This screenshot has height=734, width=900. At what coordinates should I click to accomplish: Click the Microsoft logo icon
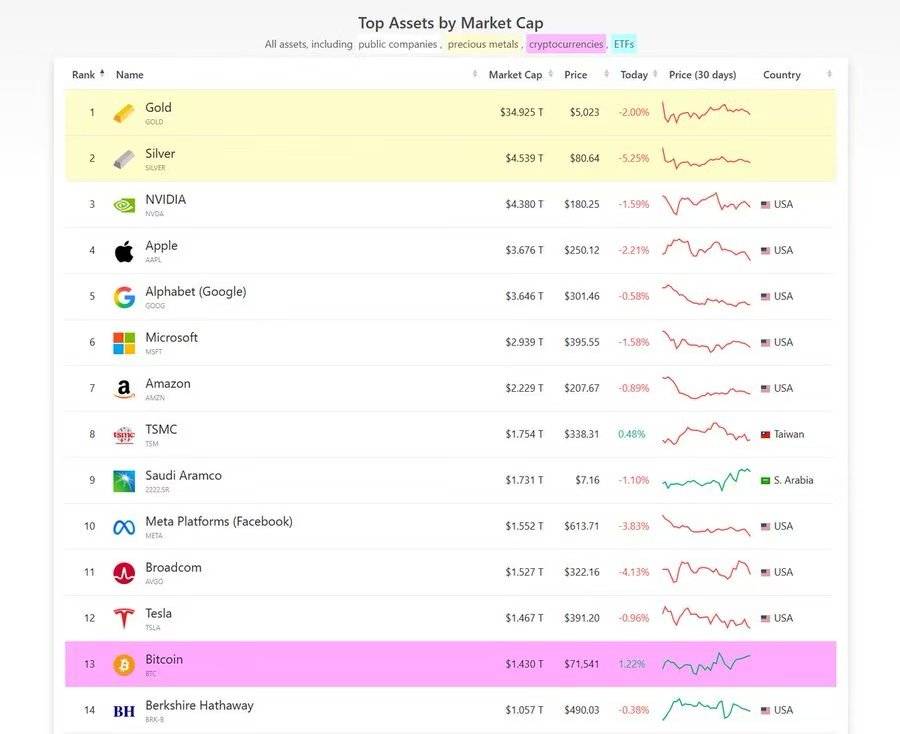pyautogui.click(x=124, y=343)
